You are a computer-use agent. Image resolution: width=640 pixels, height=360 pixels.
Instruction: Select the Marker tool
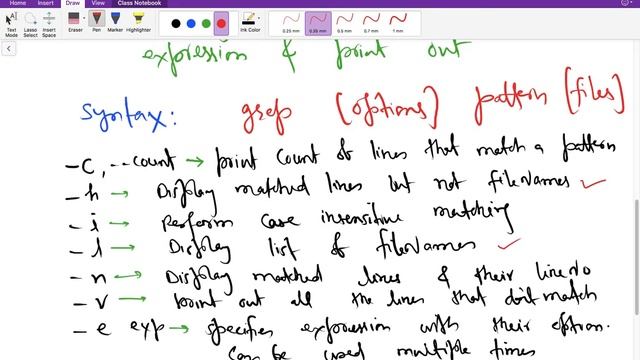tap(115, 22)
